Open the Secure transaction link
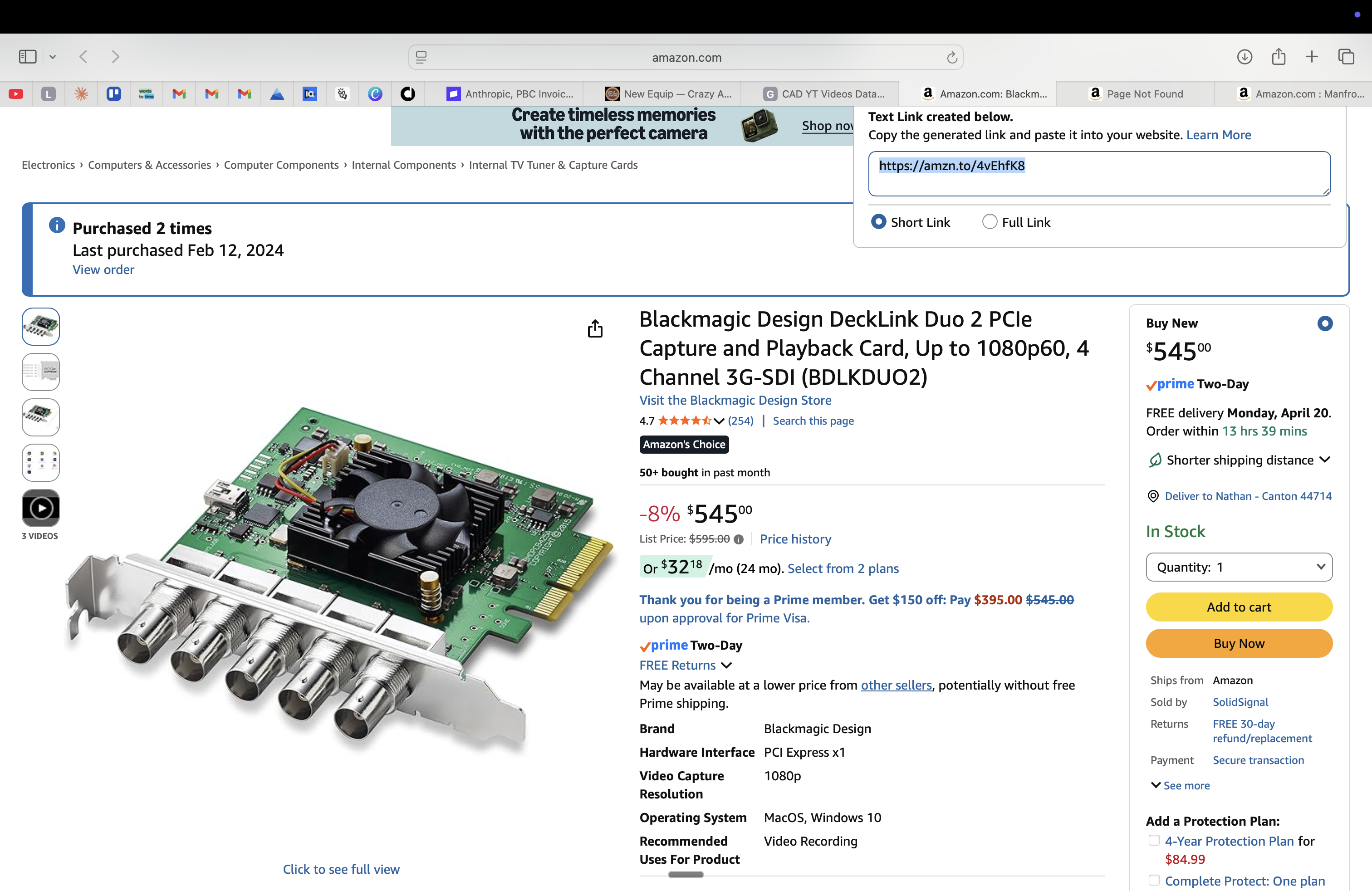Image resolution: width=1372 pixels, height=891 pixels. 1258,760
